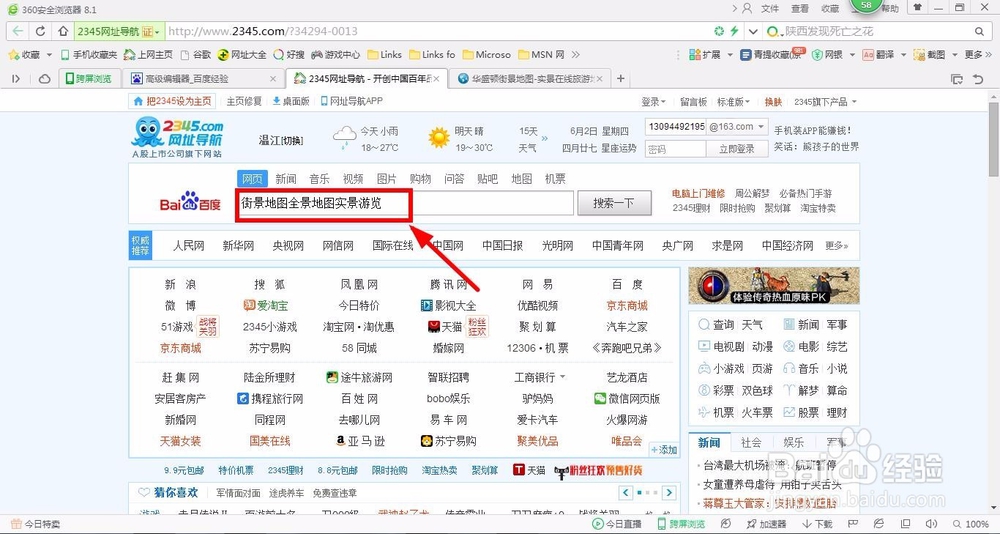Close the 高级编辑器_百度经验 tab
The image size is (1000, 534).
point(273,79)
